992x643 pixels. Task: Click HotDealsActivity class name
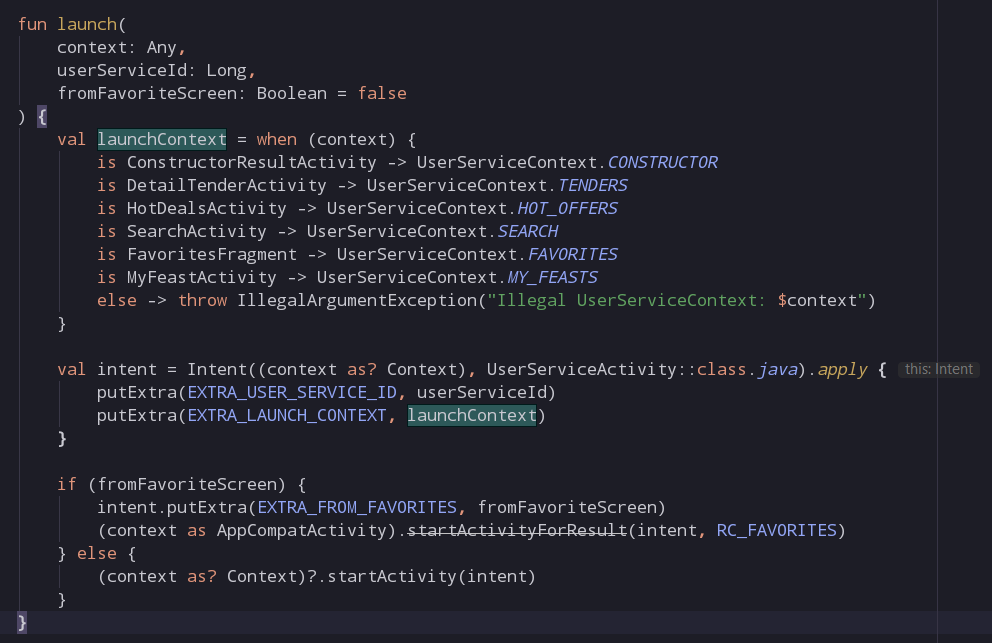pyautogui.click(x=206, y=208)
